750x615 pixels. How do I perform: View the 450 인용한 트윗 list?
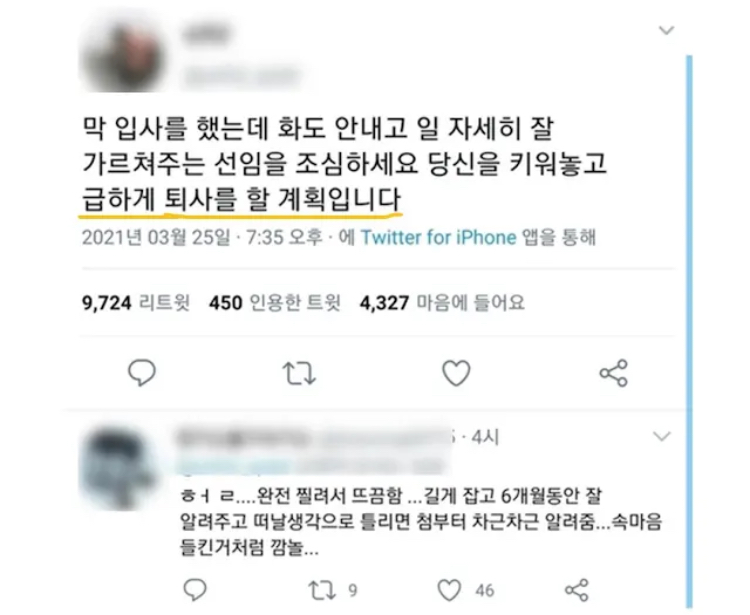[x=275, y=303]
